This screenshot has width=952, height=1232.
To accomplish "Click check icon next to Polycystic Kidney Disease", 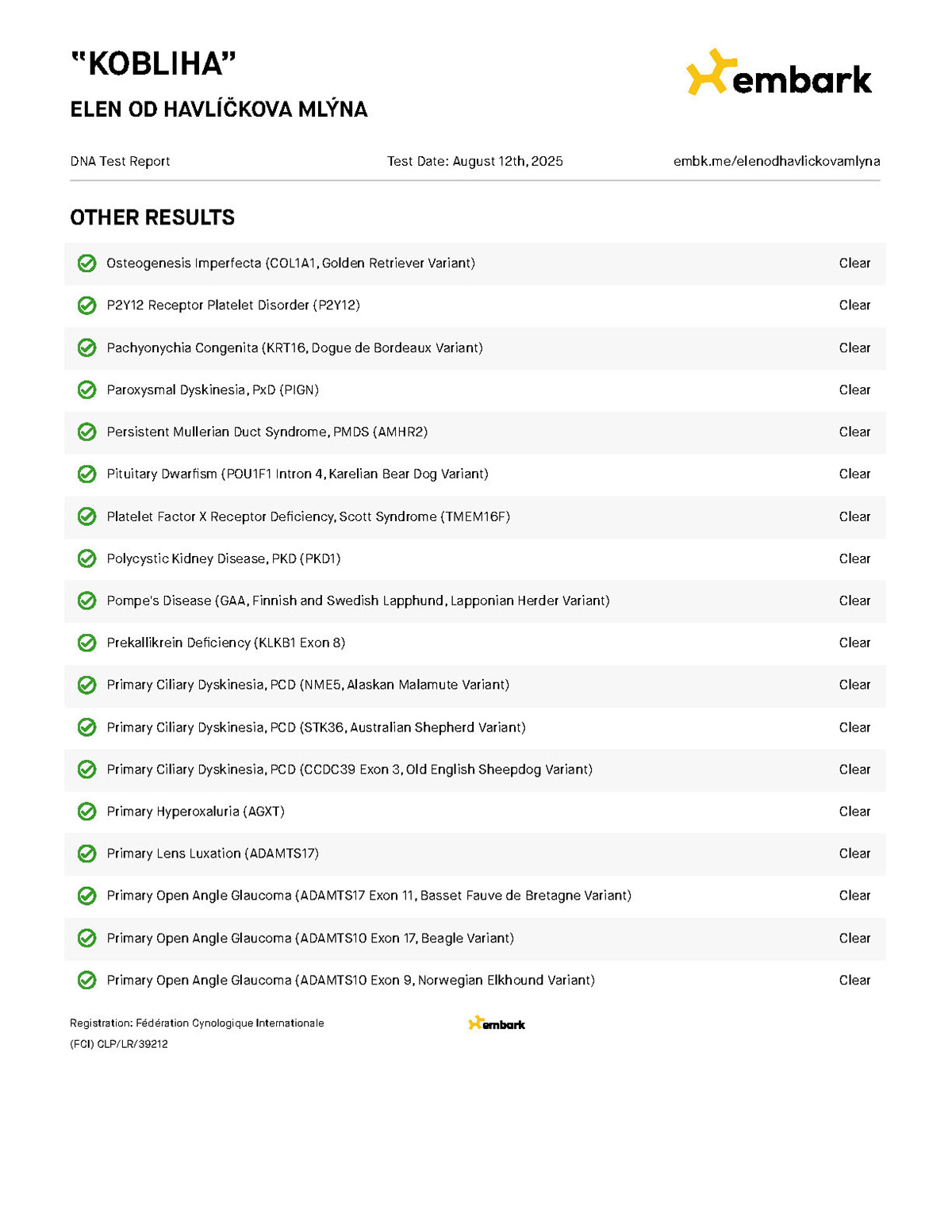I will coord(87,558).
